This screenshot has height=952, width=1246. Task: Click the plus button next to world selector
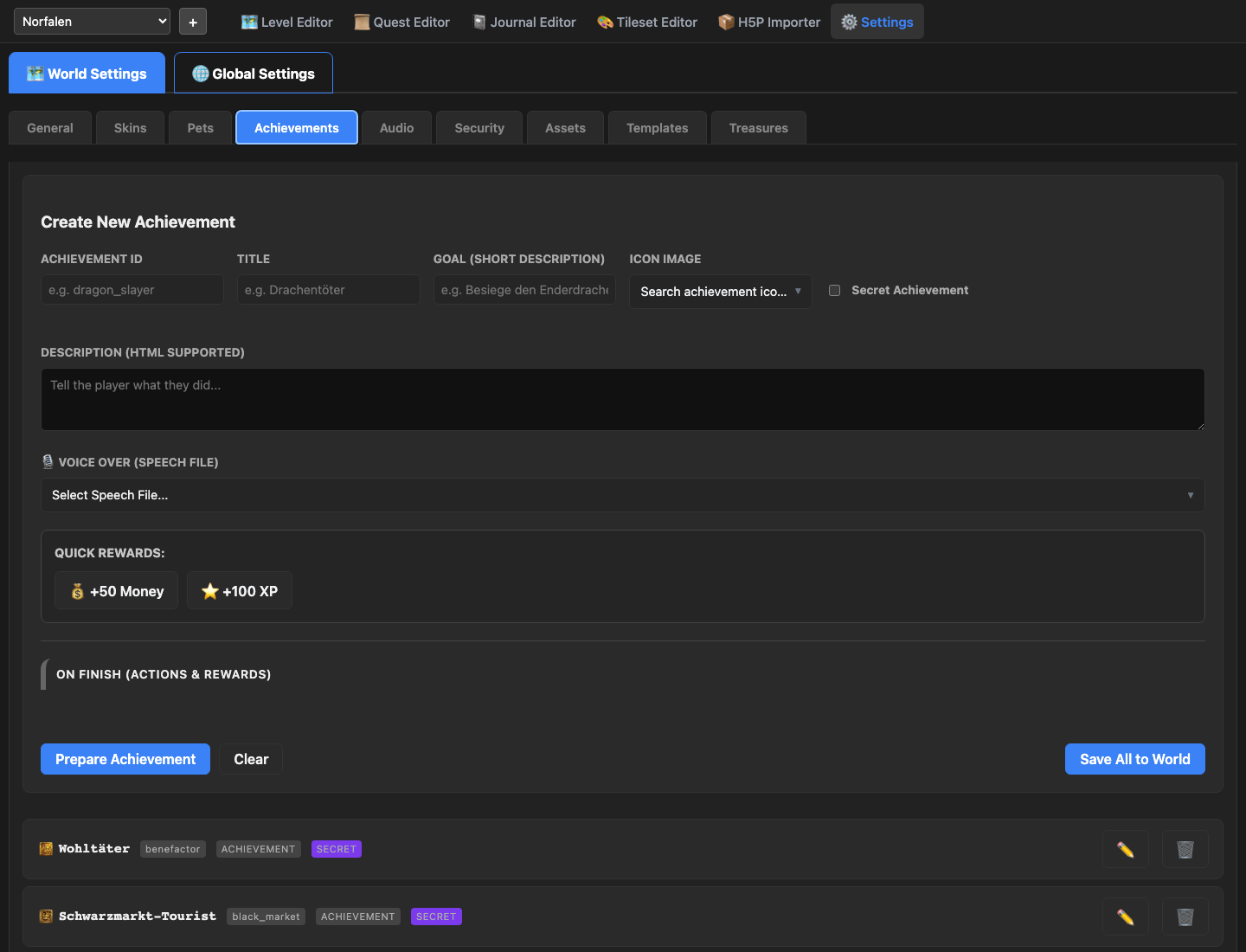point(193,22)
